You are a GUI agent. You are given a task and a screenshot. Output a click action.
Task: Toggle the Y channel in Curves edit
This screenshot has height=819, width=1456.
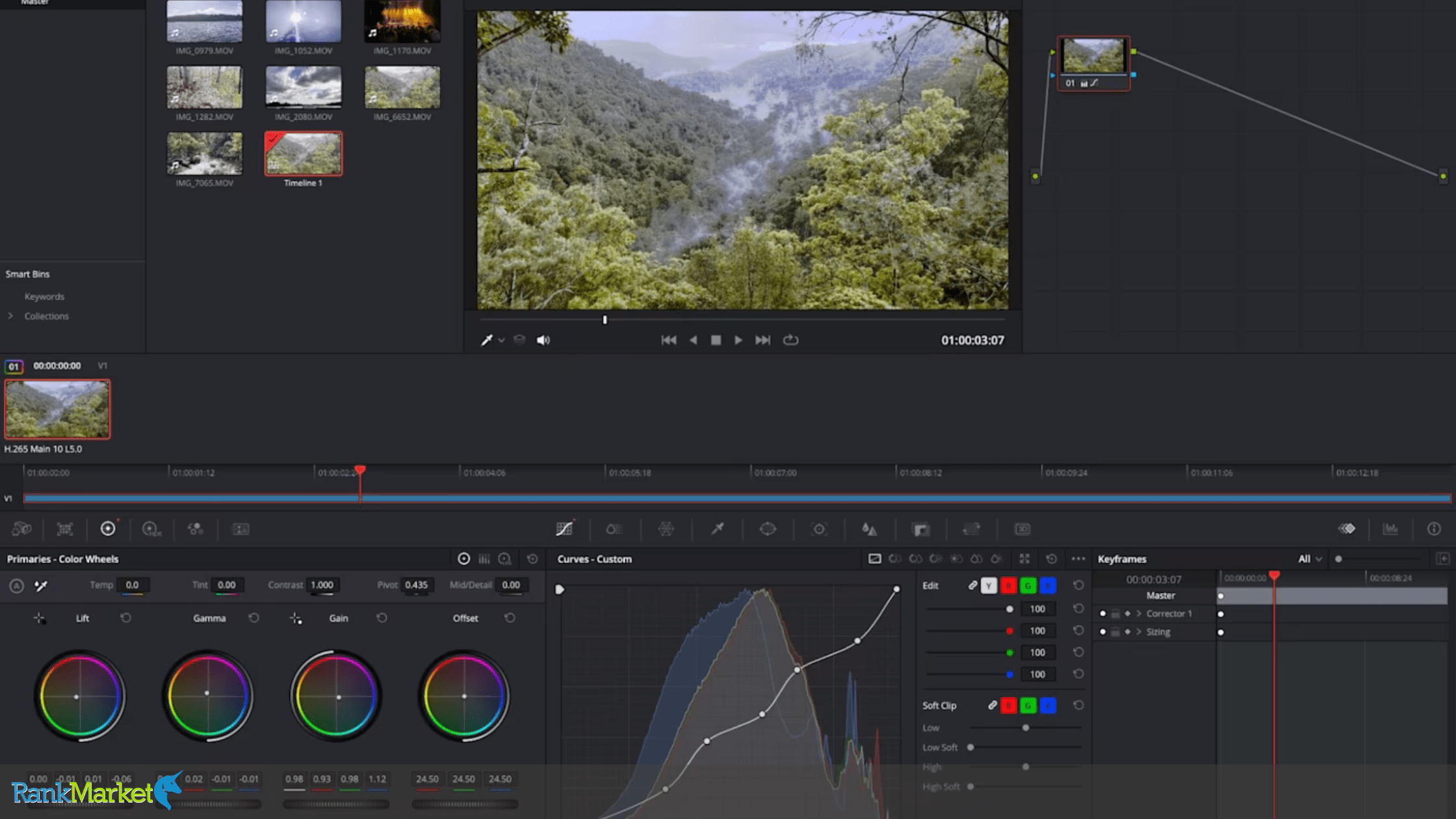click(x=989, y=586)
